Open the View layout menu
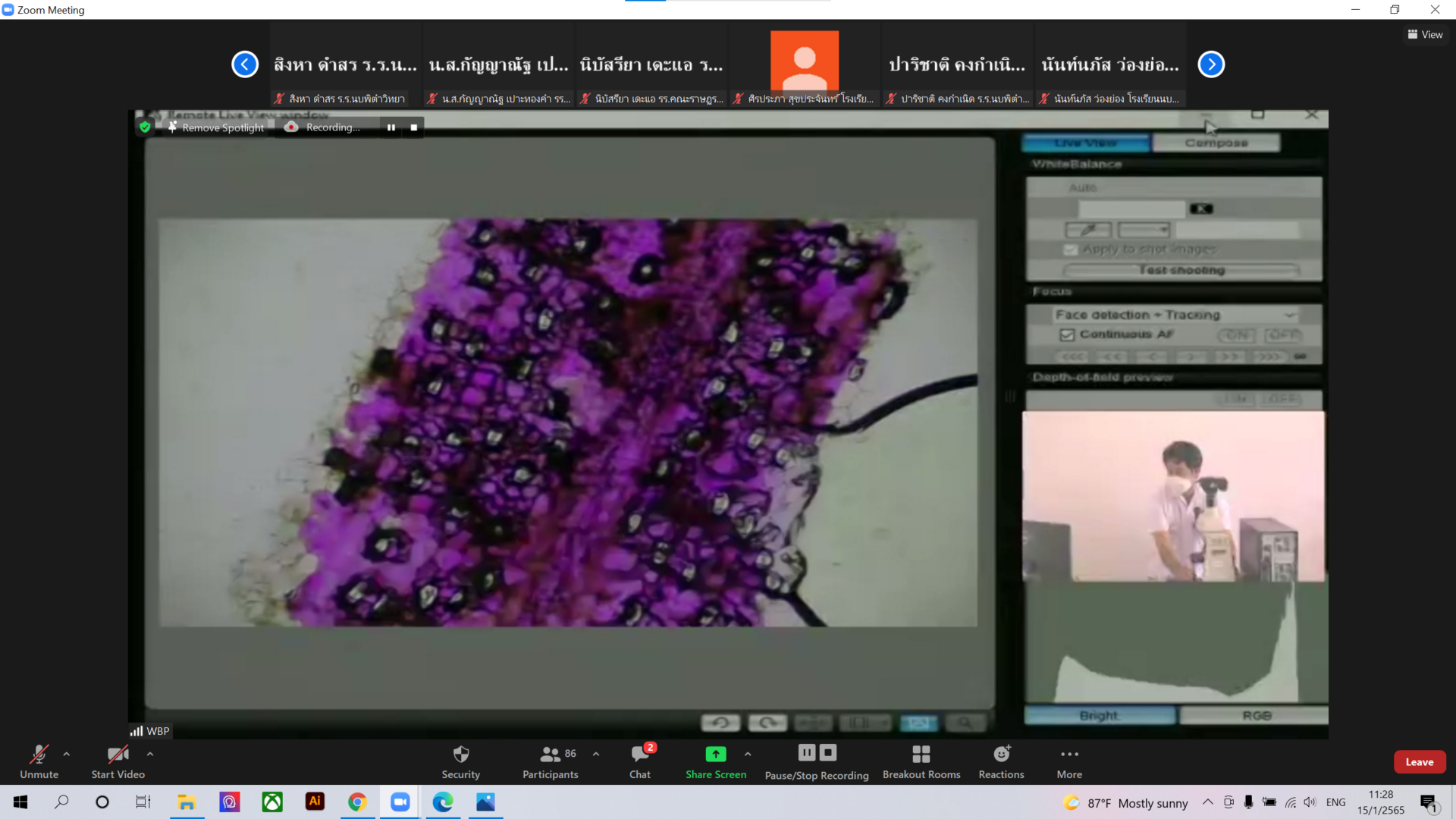 pyautogui.click(x=1425, y=34)
